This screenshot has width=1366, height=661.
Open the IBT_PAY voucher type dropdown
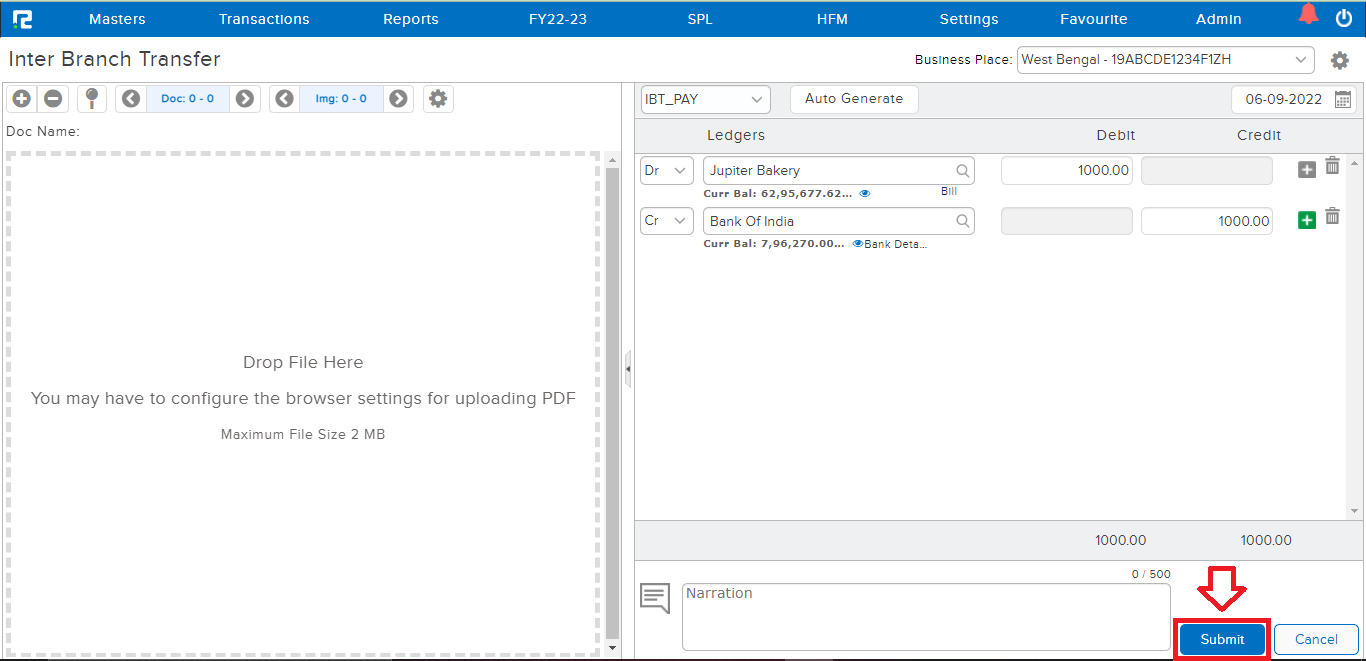tap(705, 99)
